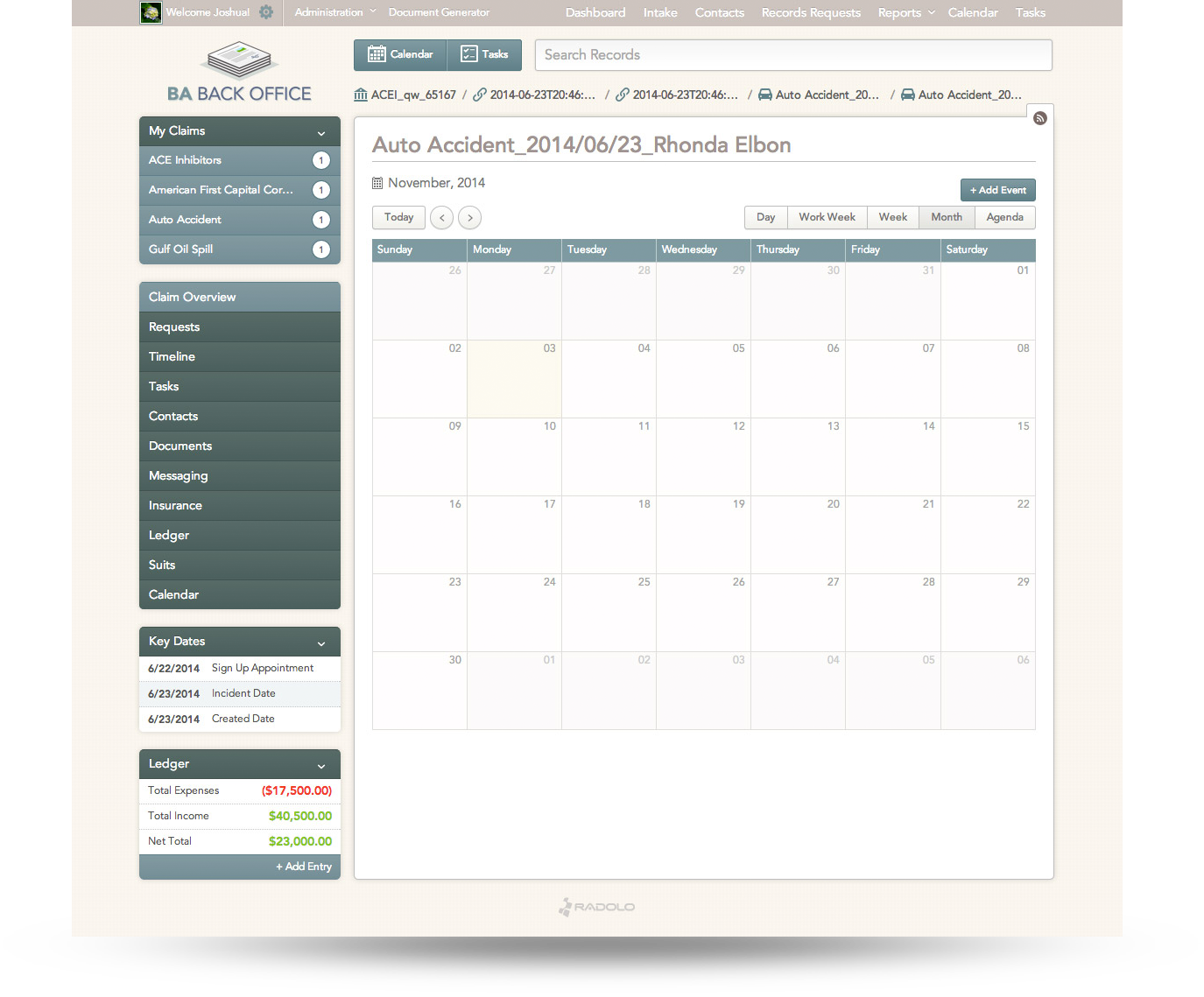
Task: Advance to the next month with the right arrow
Action: point(470,218)
